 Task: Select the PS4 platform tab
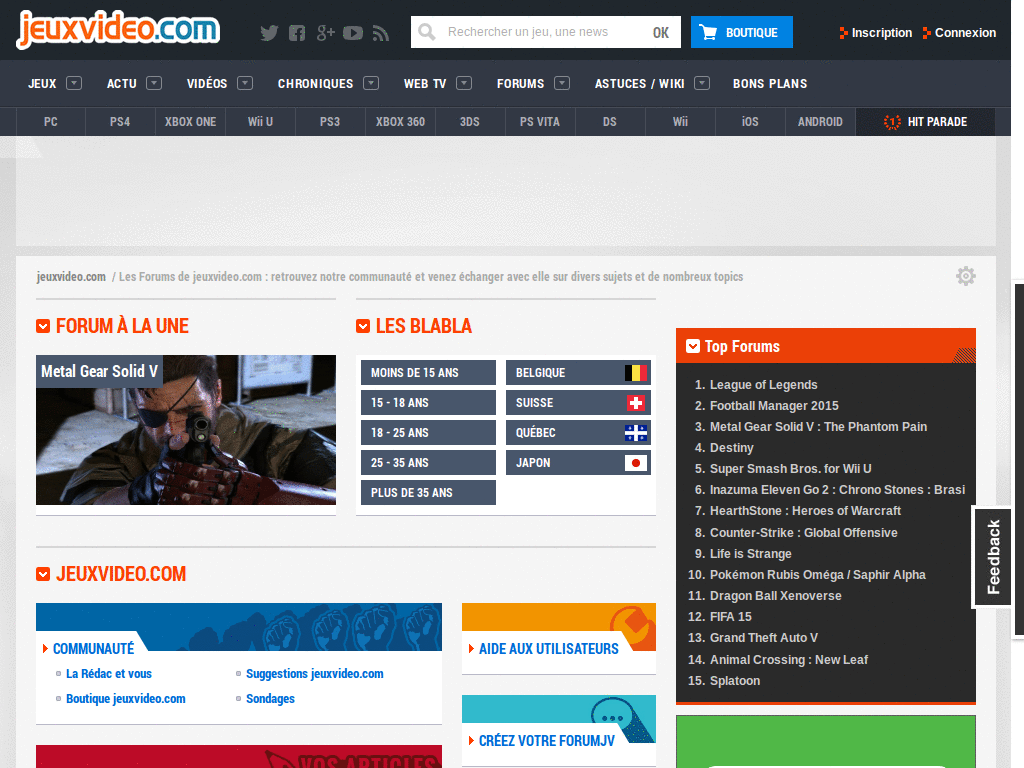pyautogui.click(x=120, y=121)
